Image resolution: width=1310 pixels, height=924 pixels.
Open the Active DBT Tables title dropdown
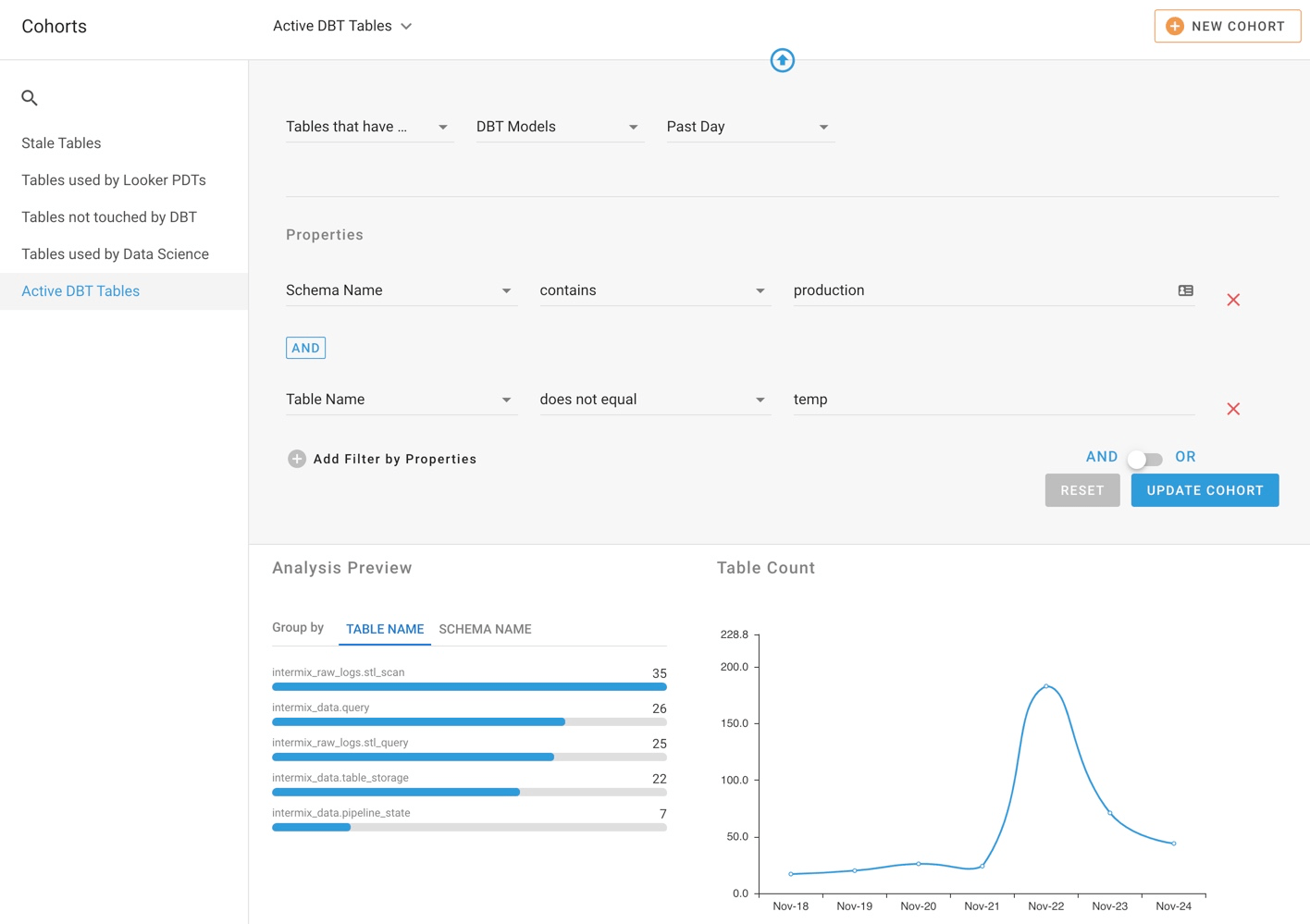[x=342, y=26]
